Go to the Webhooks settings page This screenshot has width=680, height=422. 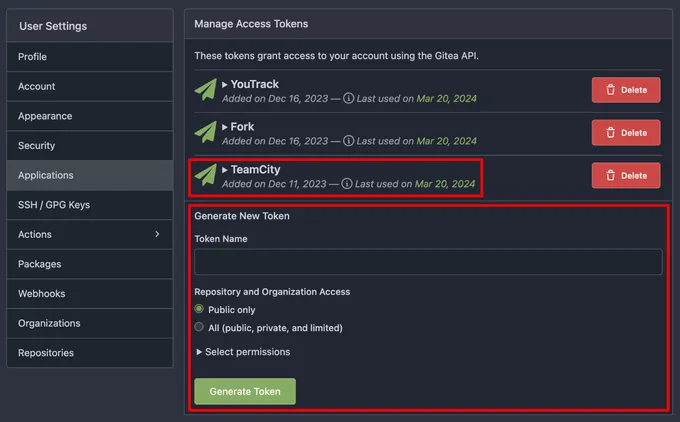pyautogui.click(x=41, y=294)
